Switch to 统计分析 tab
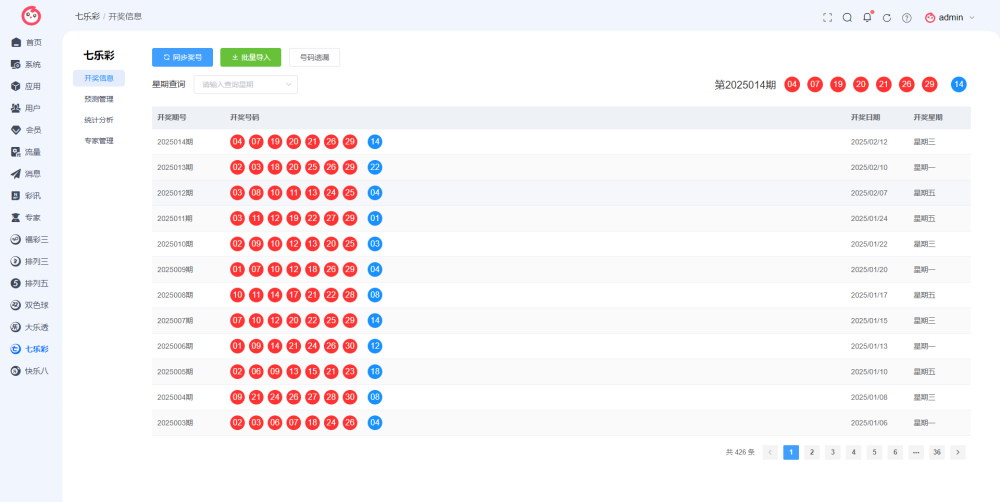The image size is (1000, 502). click(99, 120)
